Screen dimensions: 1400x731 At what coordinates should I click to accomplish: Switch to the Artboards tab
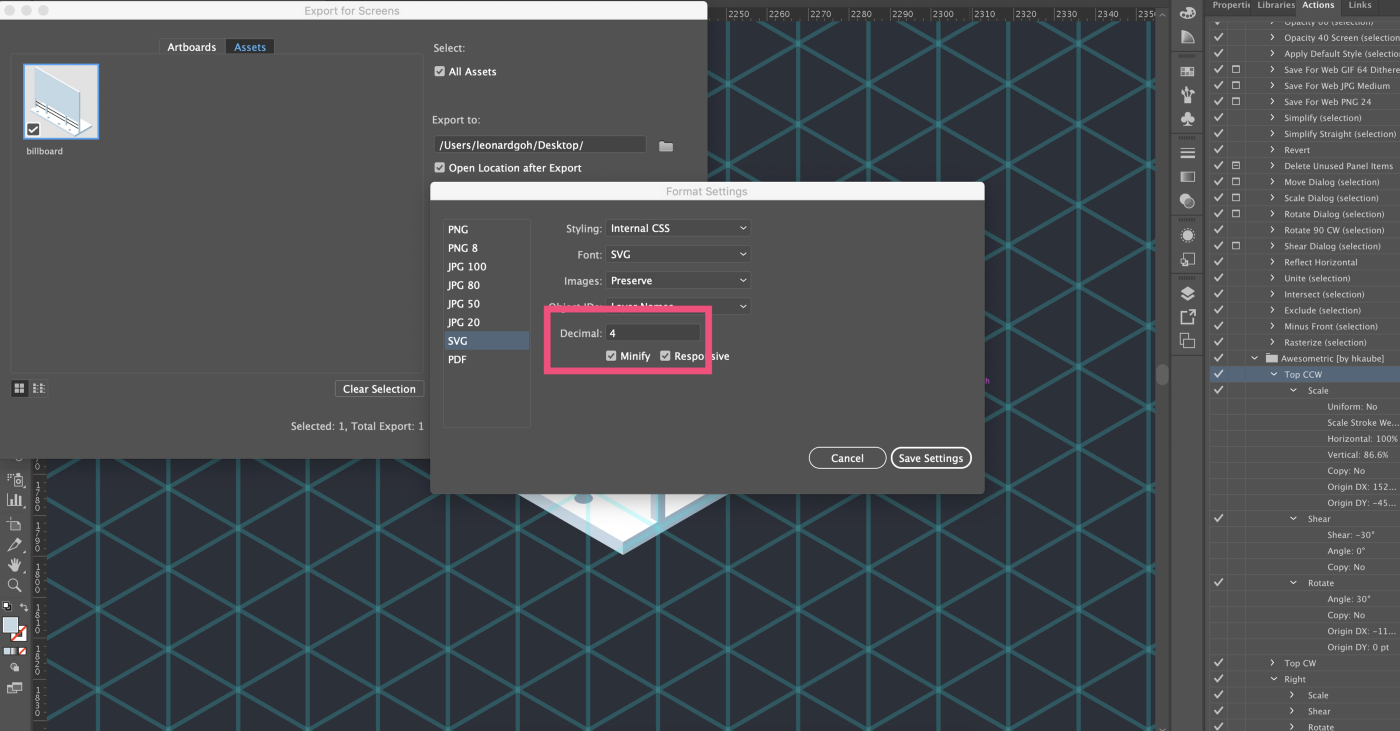point(191,47)
